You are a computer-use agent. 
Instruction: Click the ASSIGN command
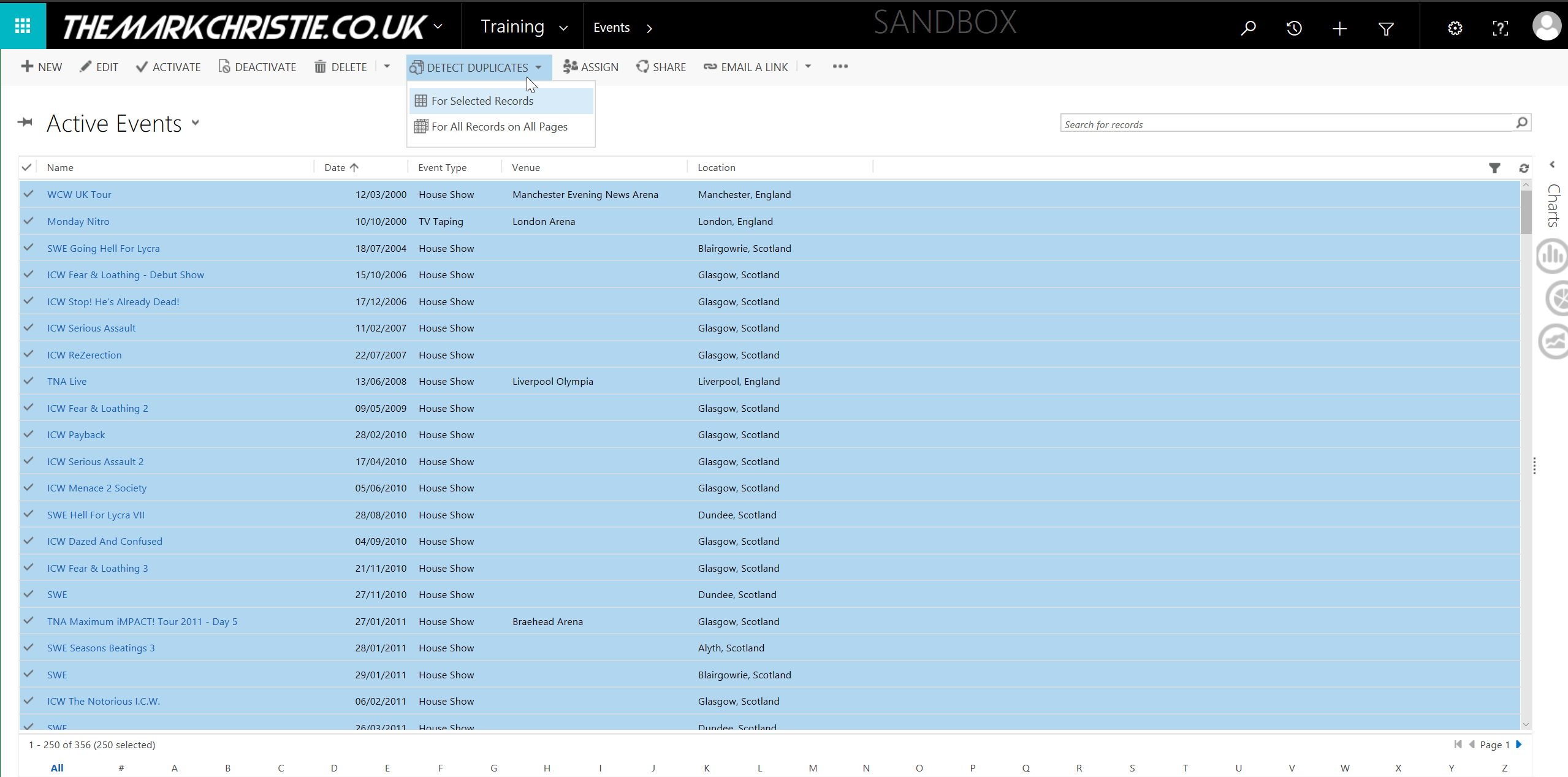591,67
